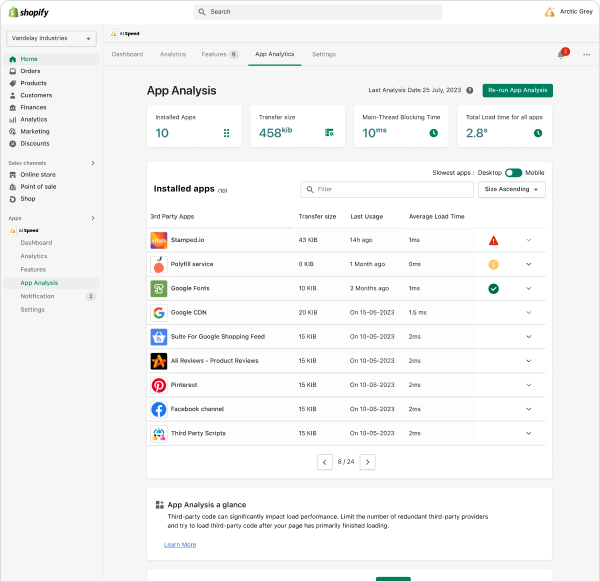Expand the Apps section arrow
Viewport: 600px width, 582px height.
pyautogui.click(x=93, y=218)
